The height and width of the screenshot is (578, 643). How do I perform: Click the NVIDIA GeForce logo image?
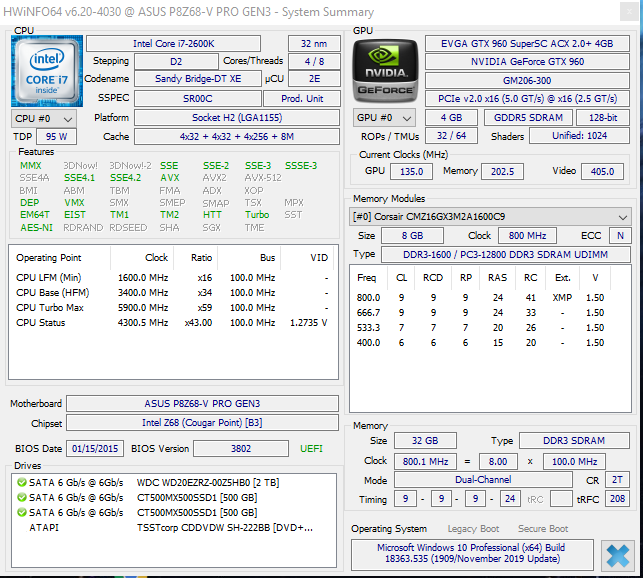385,71
